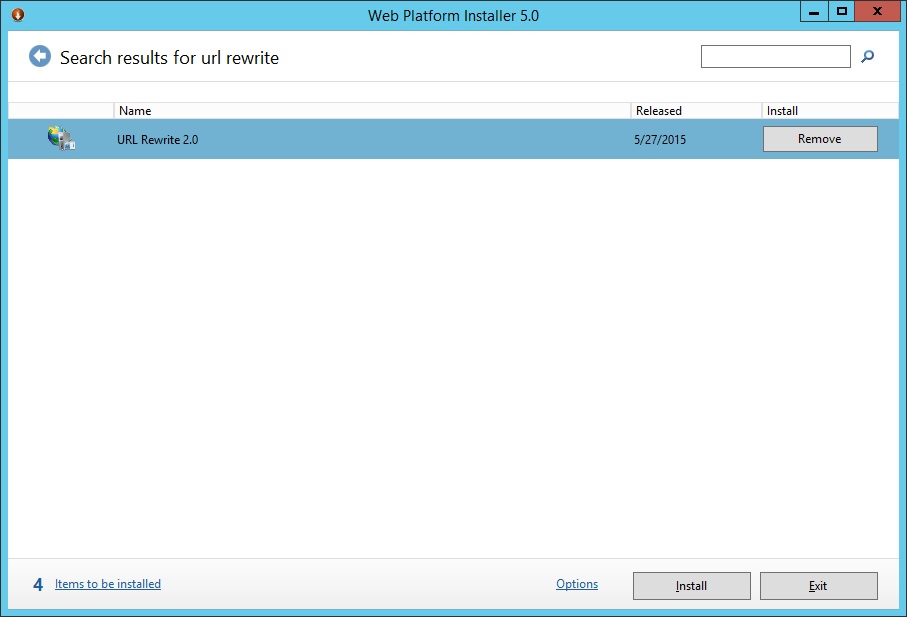Image resolution: width=907 pixels, height=617 pixels.
Task: Click the Web Platform Installer title bar icon
Action: (x=18, y=14)
